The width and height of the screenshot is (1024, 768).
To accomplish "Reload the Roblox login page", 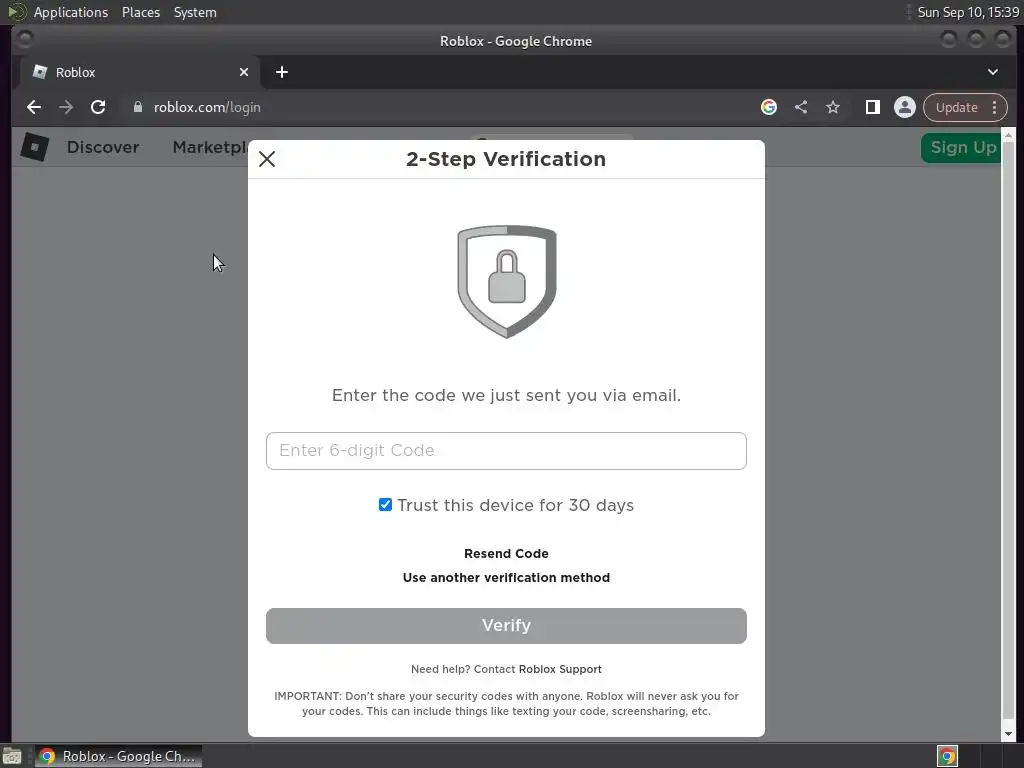I will coord(98,107).
